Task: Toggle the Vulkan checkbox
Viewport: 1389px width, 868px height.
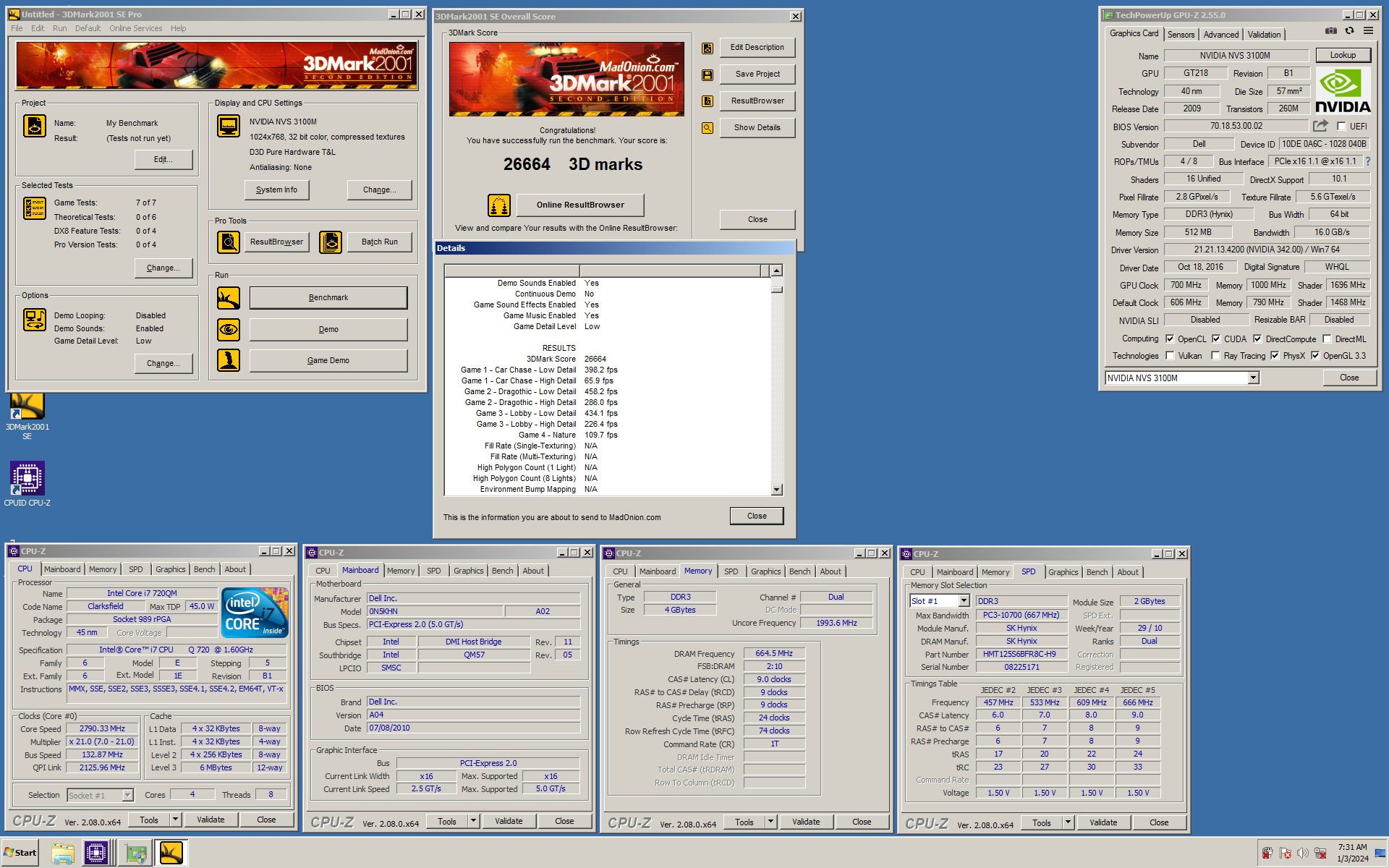Action: click(x=1170, y=356)
